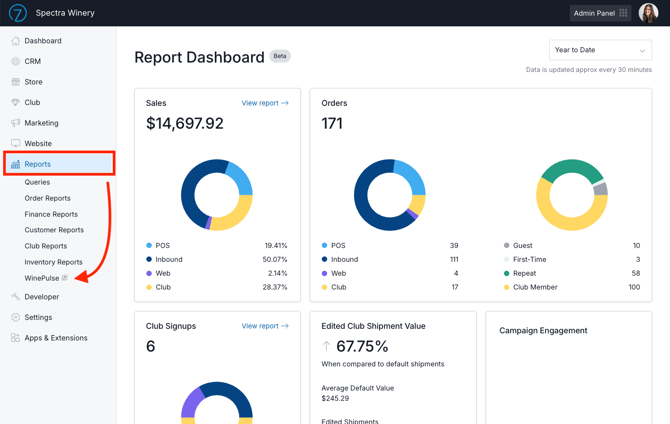
Task: Click the Club diamond icon
Action: point(15,102)
